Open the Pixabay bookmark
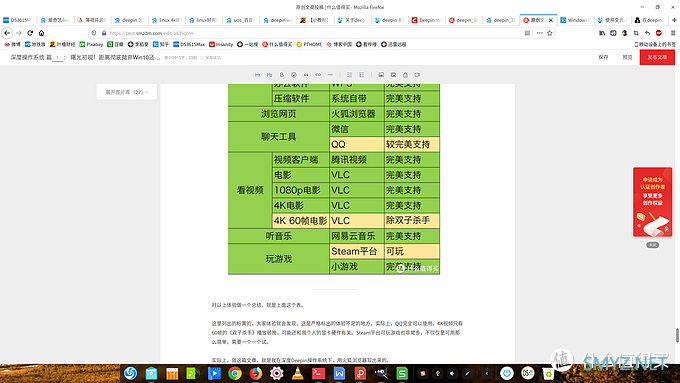The image size is (680, 383). pos(92,44)
